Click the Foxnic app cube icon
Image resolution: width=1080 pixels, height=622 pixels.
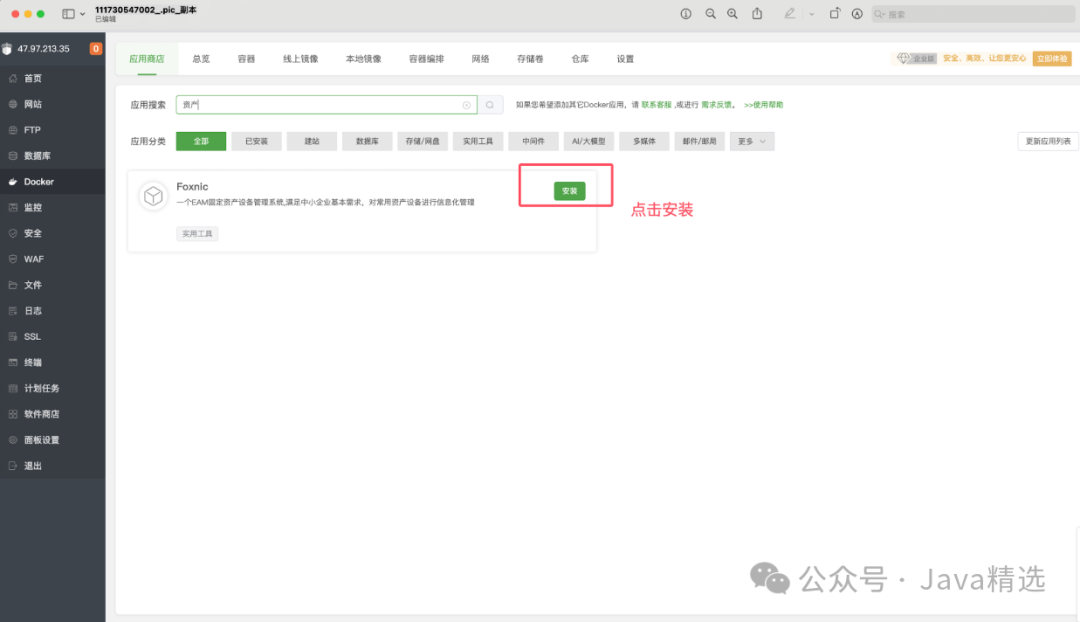tap(154, 196)
